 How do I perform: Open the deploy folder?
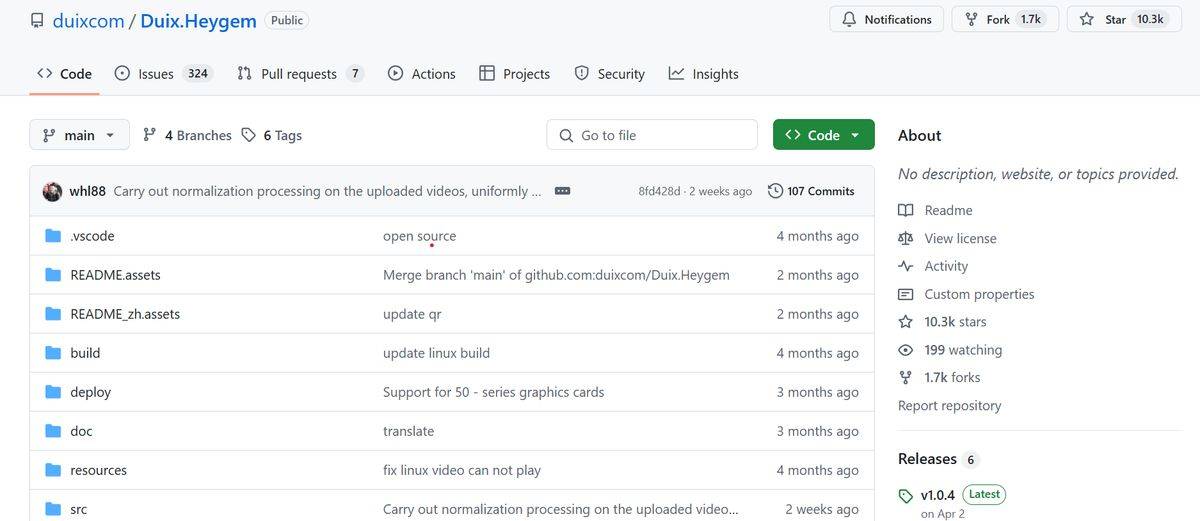pyautogui.click(x=90, y=392)
